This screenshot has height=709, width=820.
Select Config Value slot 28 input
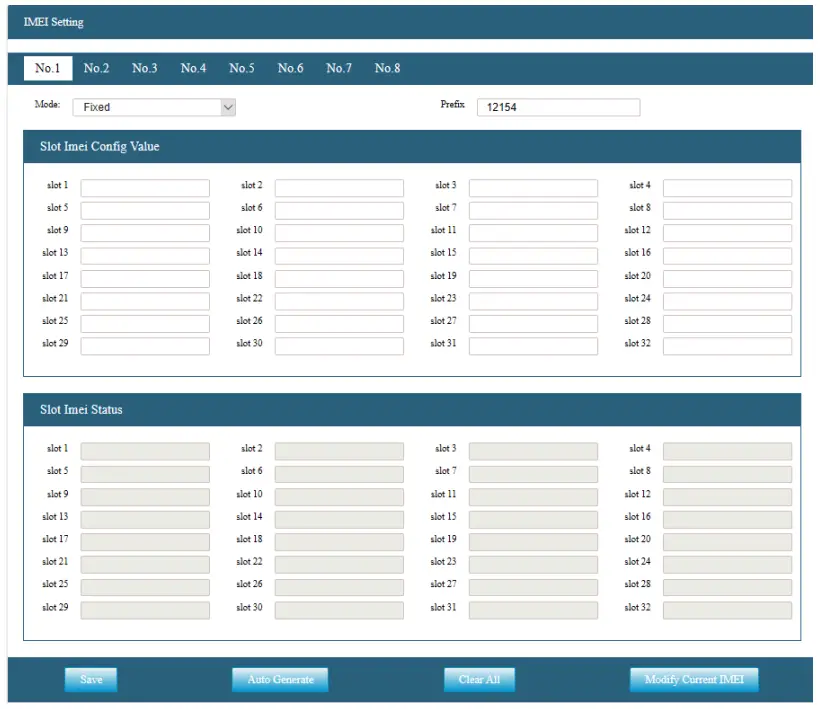pyautogui.click(x=727, y=324)
